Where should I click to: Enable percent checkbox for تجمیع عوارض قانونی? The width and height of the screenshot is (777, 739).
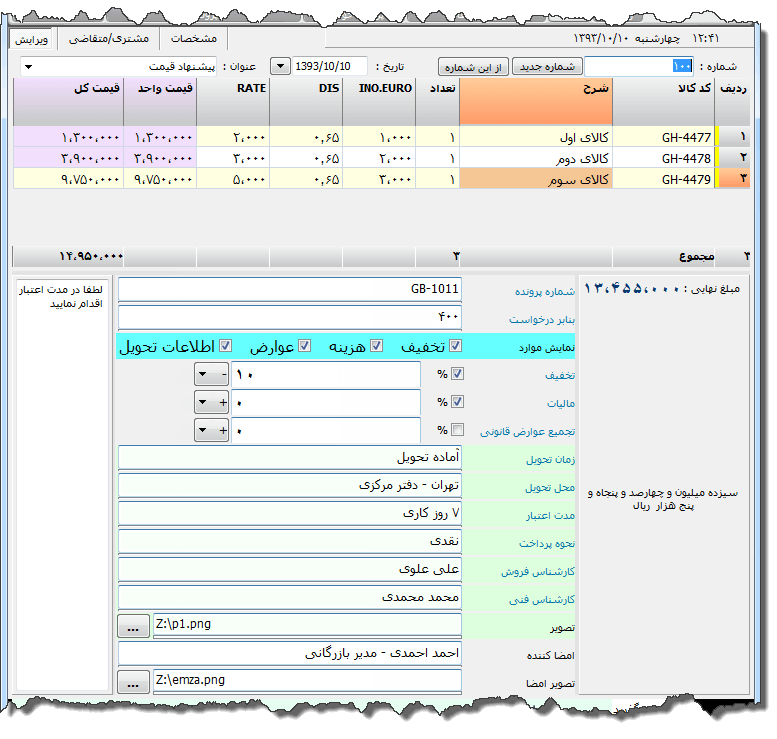(458, 430)
